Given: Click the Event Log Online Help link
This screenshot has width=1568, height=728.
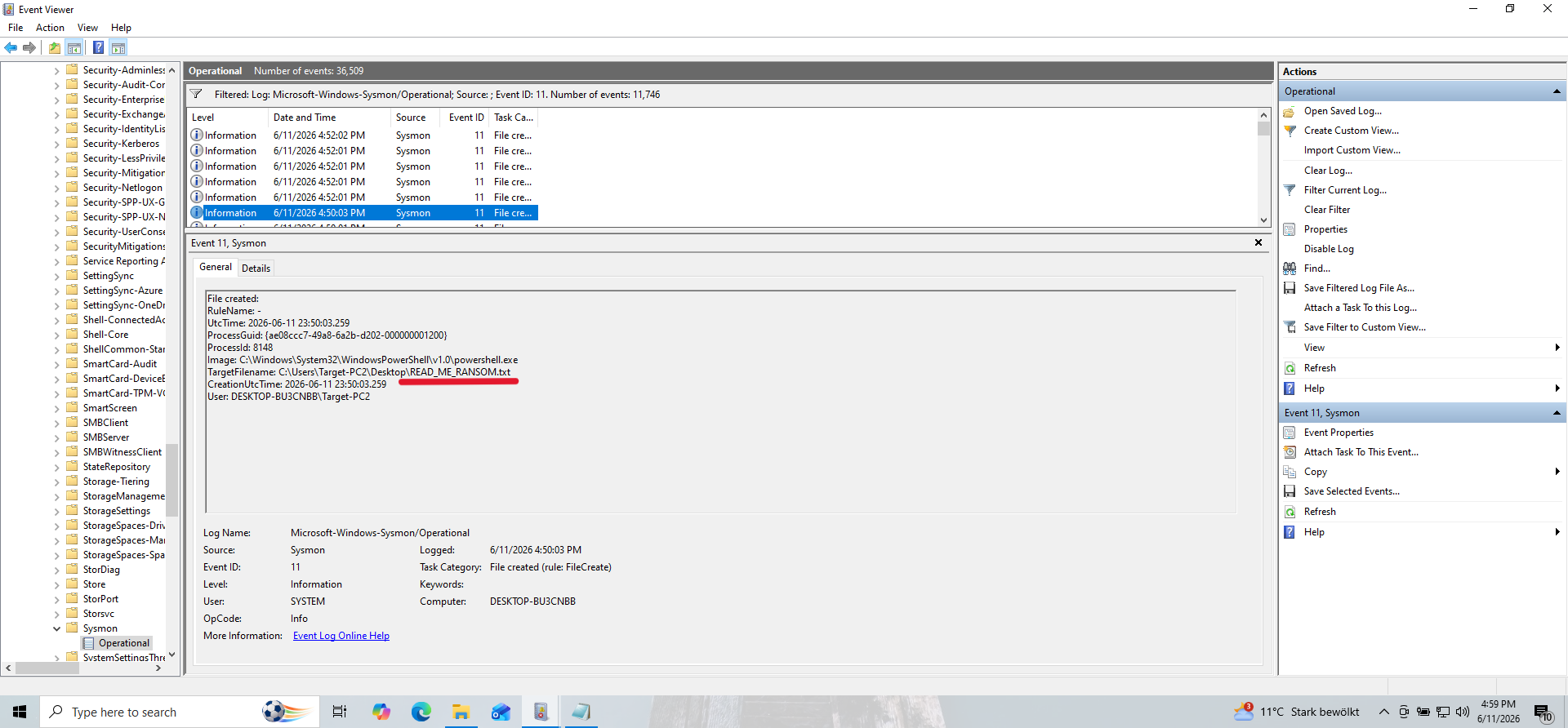Looking at the screenshot, I should pos(341,636).
